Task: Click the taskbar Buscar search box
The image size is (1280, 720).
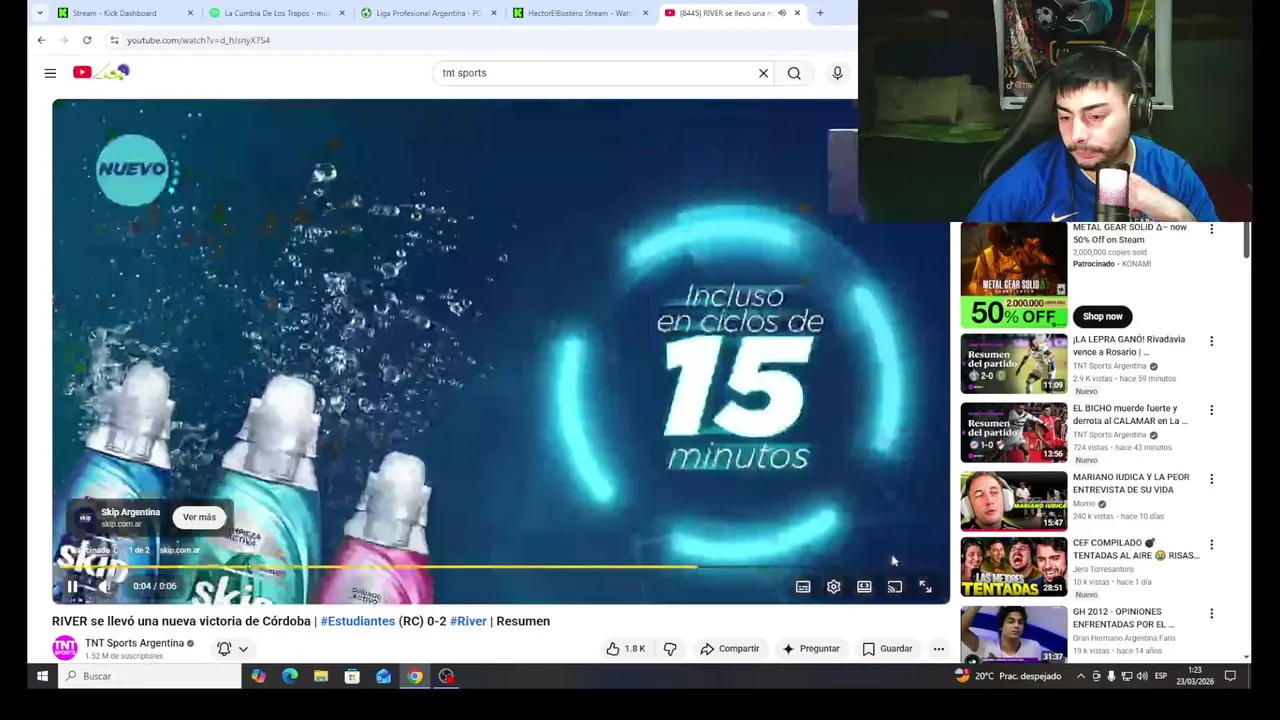Action: click(150, 676)
